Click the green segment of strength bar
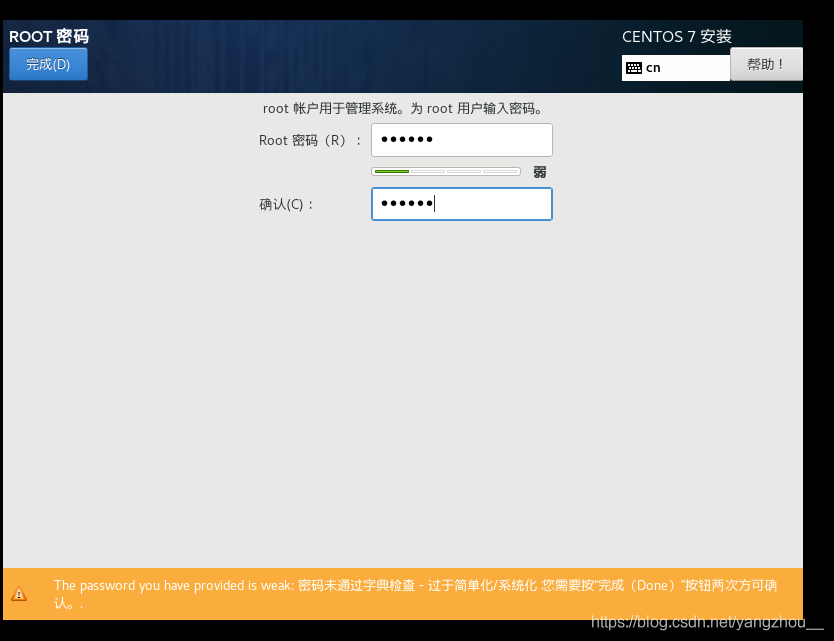 pyautogui.click(x=392, y=171)
